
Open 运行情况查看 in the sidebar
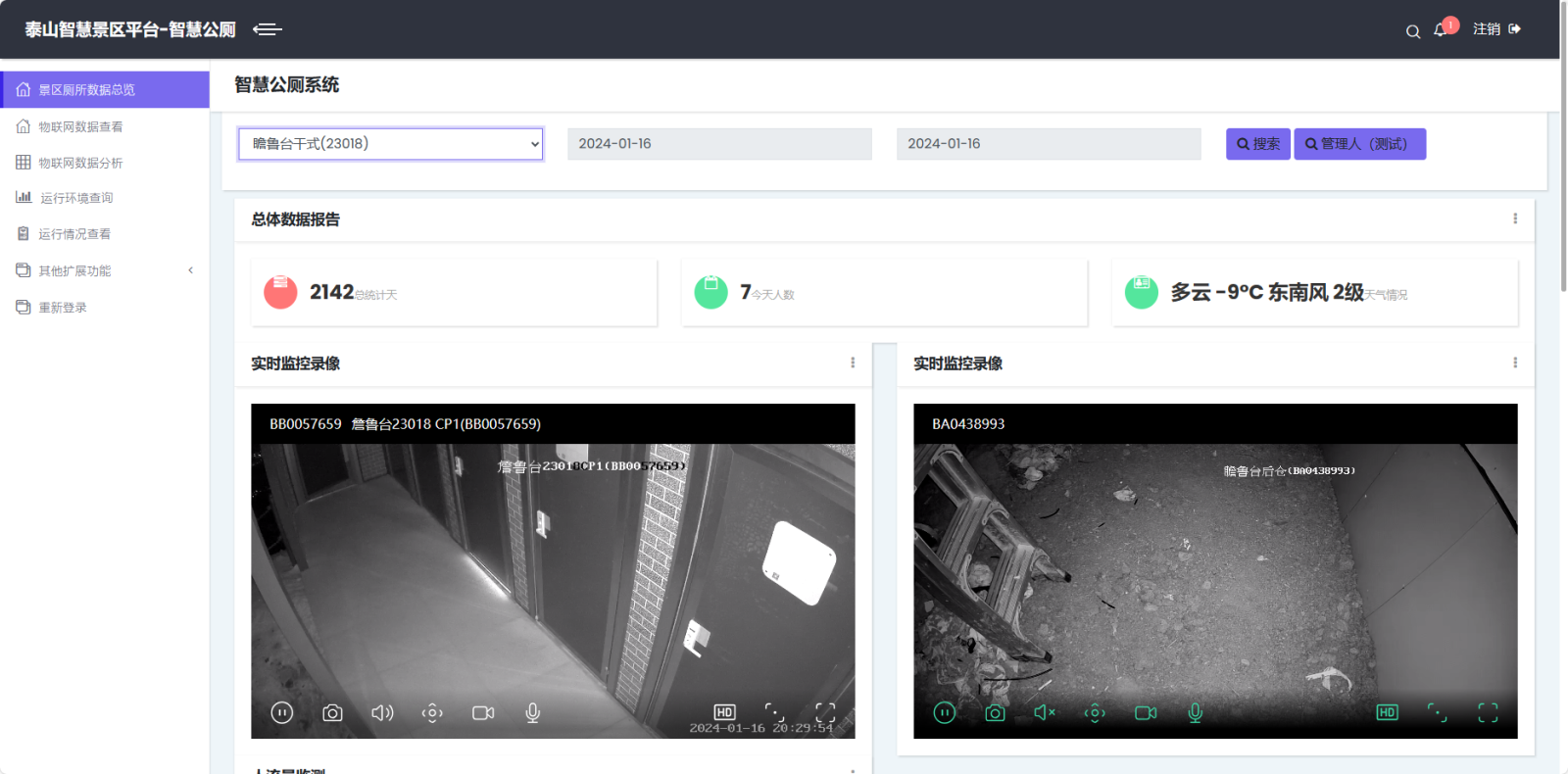[x=105, y=234]
